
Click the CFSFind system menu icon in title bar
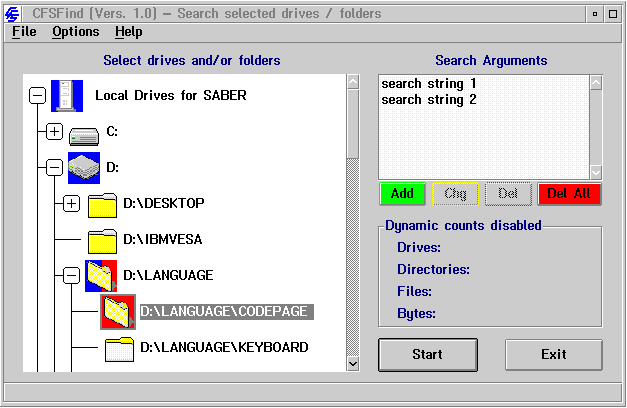12,14
